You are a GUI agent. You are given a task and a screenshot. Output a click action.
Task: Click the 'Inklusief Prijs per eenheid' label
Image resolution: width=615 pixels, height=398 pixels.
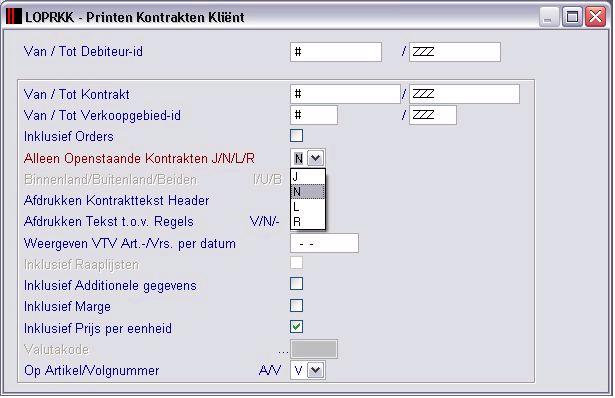(98, 328)
